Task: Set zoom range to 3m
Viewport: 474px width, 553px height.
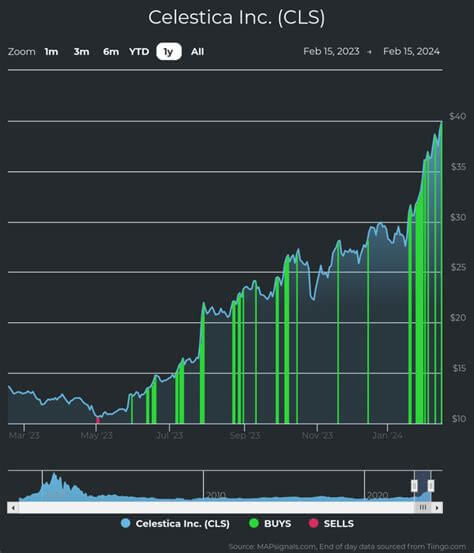Action: pos(81,52)
